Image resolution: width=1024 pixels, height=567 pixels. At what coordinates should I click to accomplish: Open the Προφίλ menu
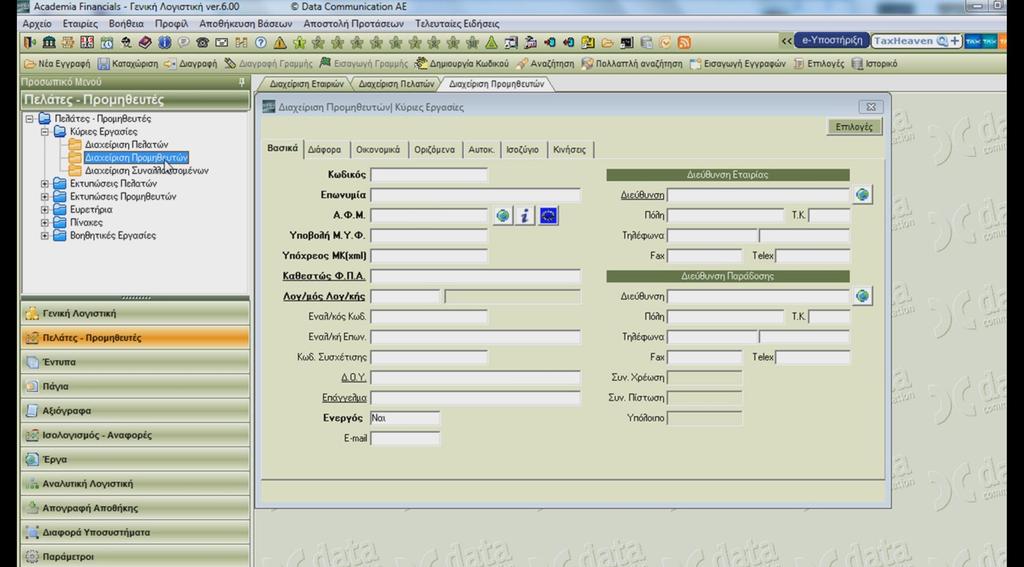171,24
